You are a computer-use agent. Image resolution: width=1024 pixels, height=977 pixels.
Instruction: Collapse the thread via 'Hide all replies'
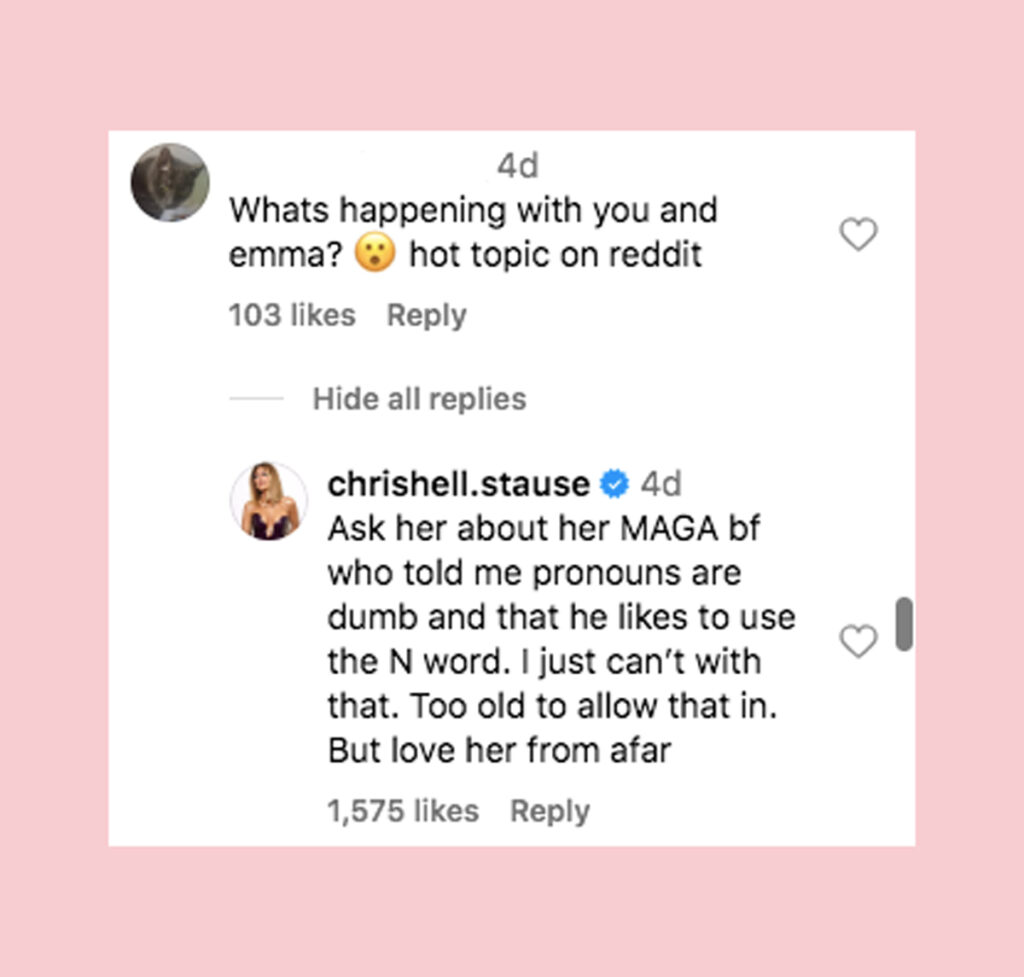(419, 398)
